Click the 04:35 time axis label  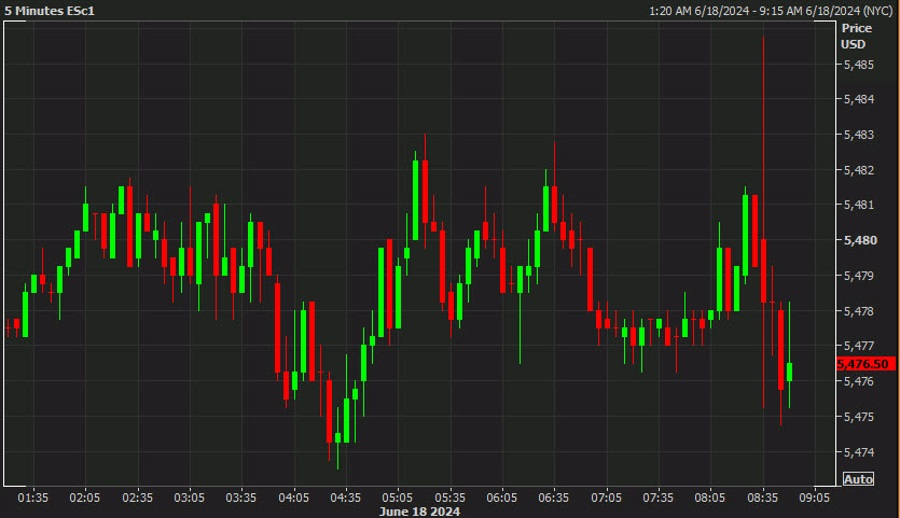click(x=346, y=497)
